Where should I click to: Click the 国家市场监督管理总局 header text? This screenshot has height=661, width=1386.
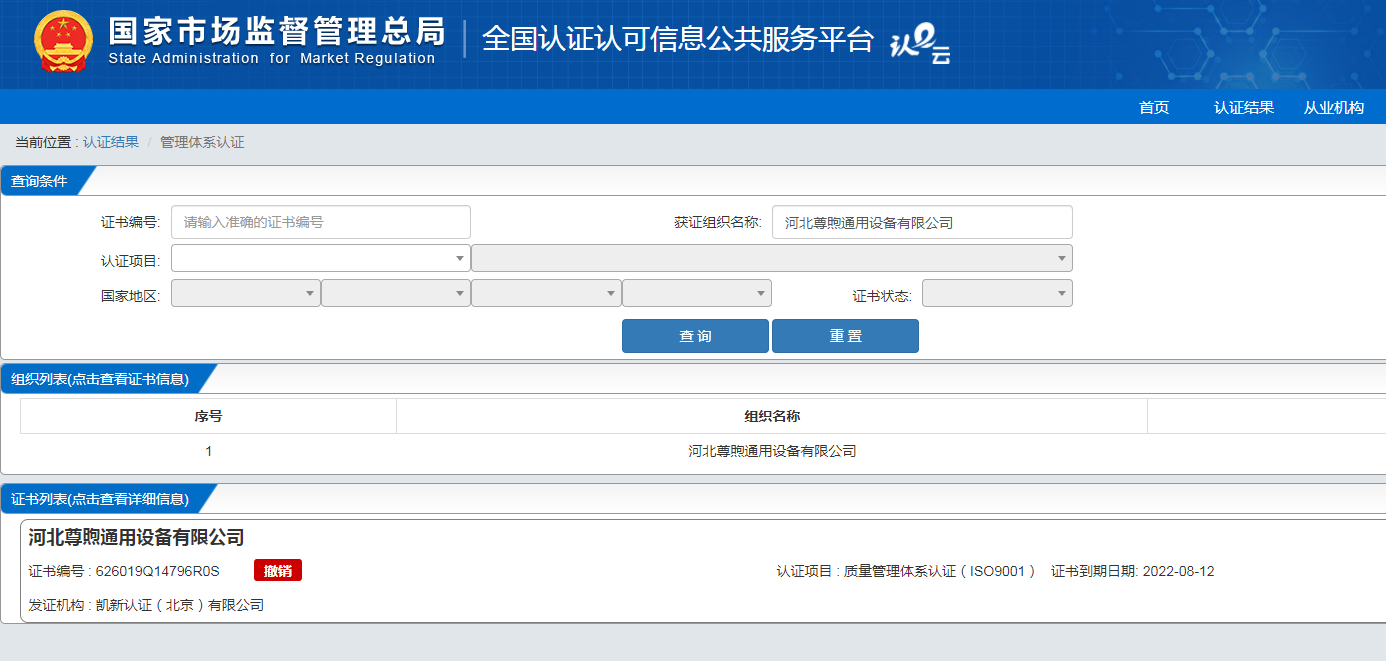pyautogui.click(x=276, y=31)
